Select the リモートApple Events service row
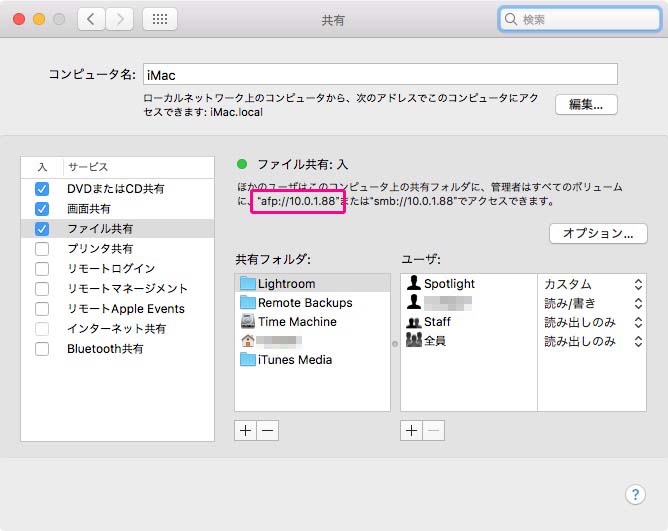The image size is (668, 531). click(118, 309)
